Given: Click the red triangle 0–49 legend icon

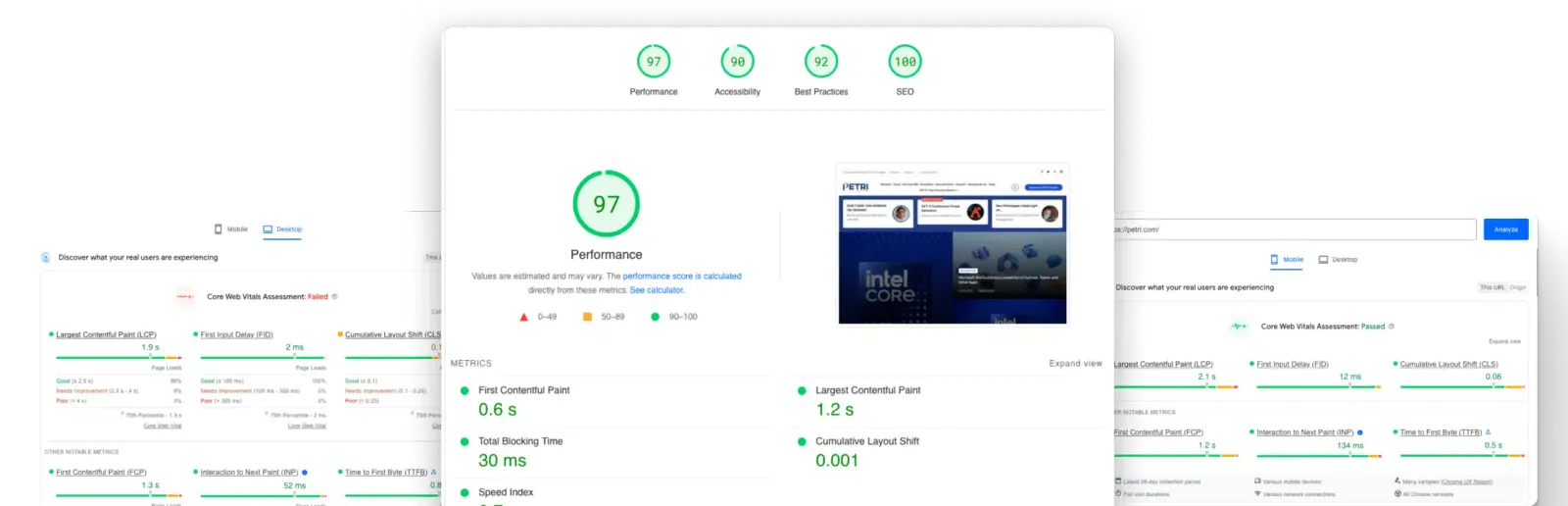Looking at the screenshot, I should pyautogui.click(x=523, y=317).
